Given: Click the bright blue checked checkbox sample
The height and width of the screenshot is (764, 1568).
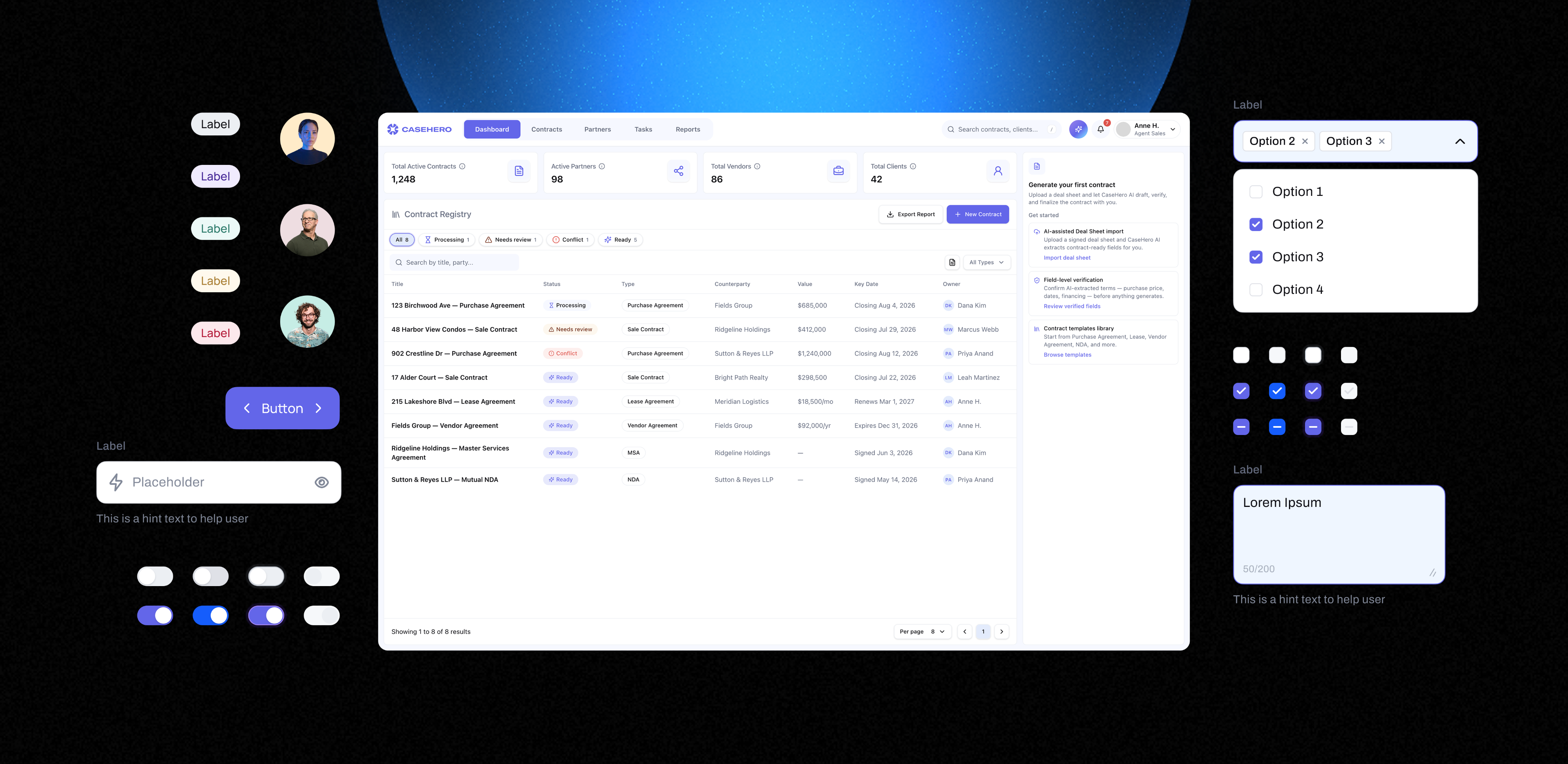Looking at the screenshot, I should [1277, 391].
